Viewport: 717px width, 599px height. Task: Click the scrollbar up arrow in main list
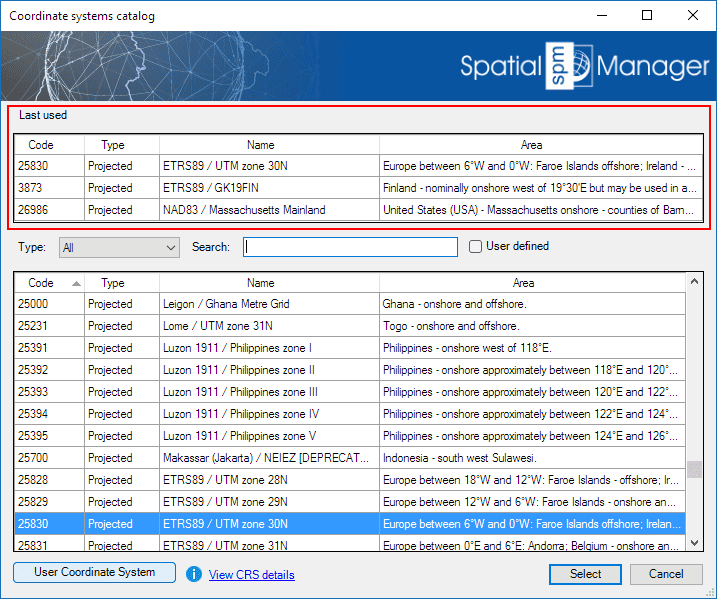(x=696, y=283)
